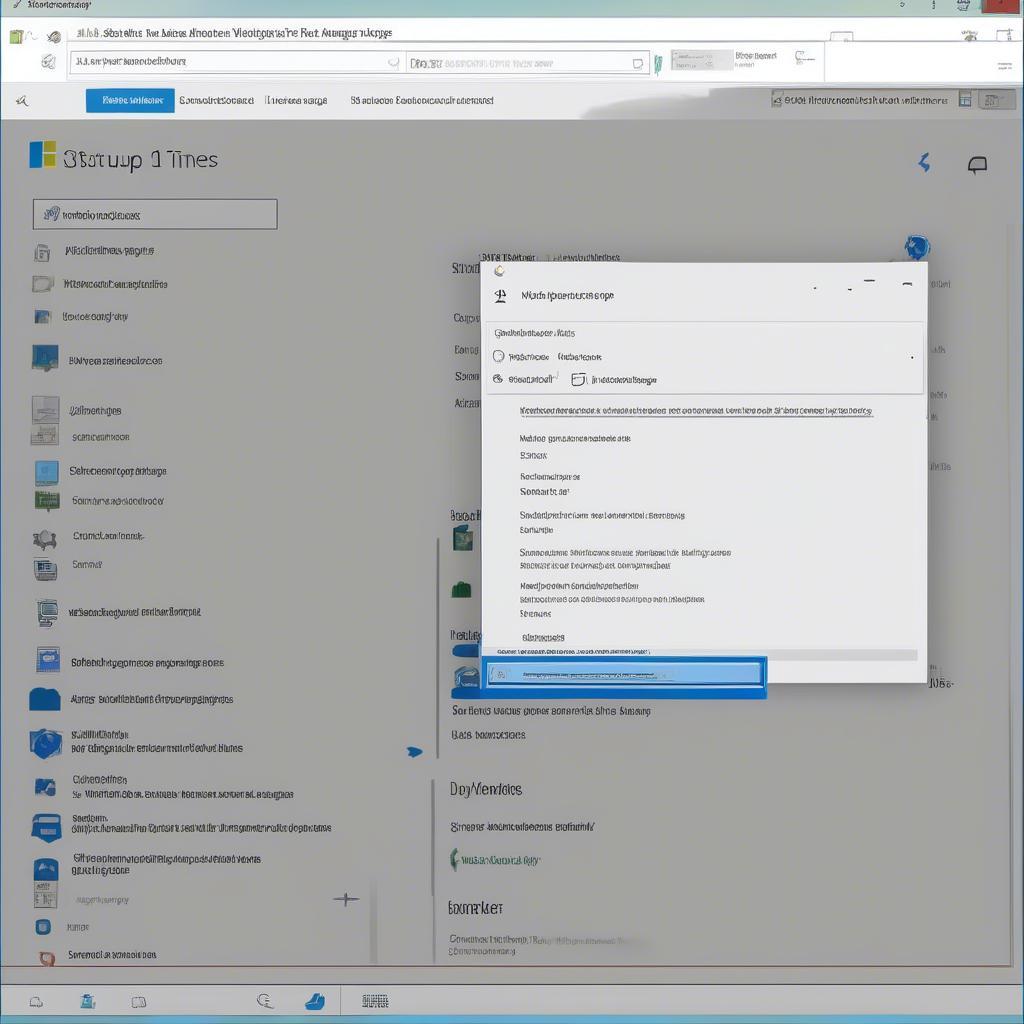This screenshot has width=1024, height=1024.
Task: Click the blue folder icon in the left list
Action: pos(45,699)
